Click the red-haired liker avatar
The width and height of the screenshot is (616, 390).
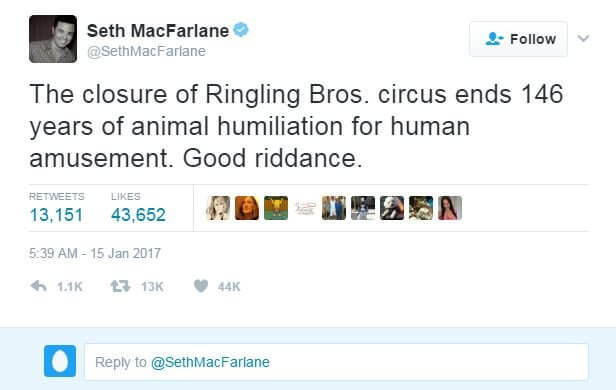point(247,208)
